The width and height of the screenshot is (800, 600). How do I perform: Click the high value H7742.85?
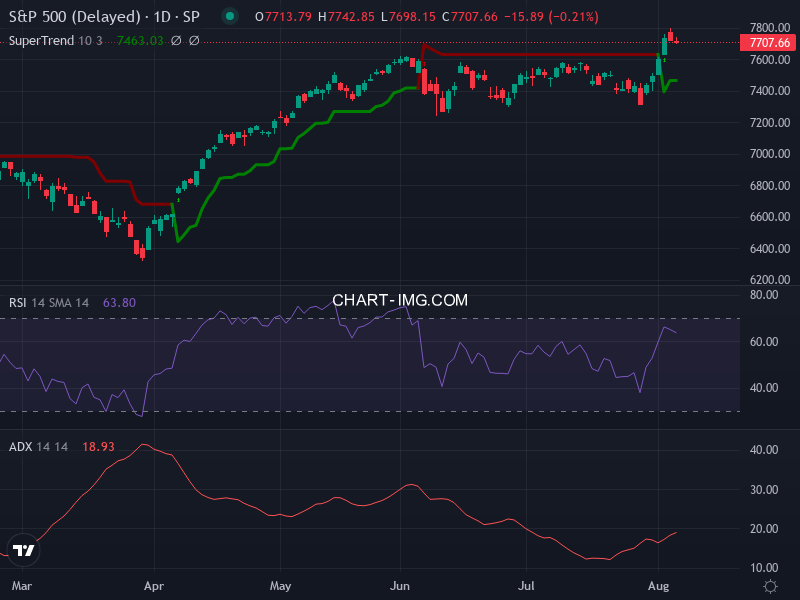pyautogui.click(x=346, y=17)
